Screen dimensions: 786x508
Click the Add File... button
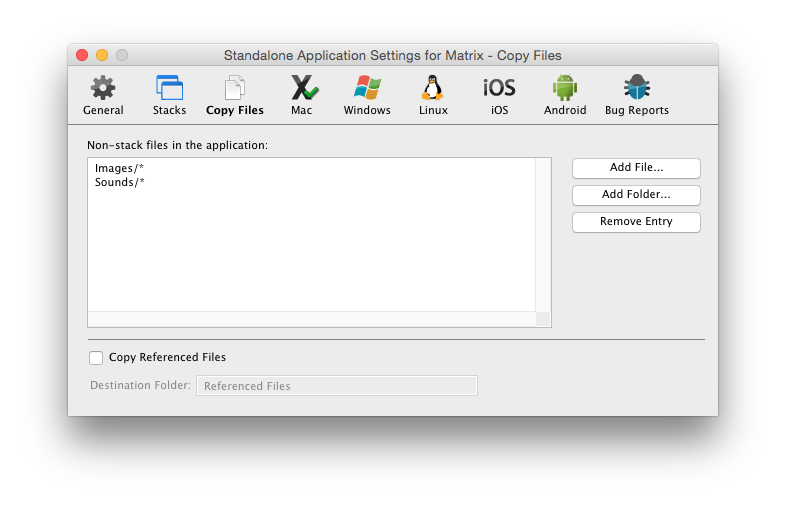636,168
